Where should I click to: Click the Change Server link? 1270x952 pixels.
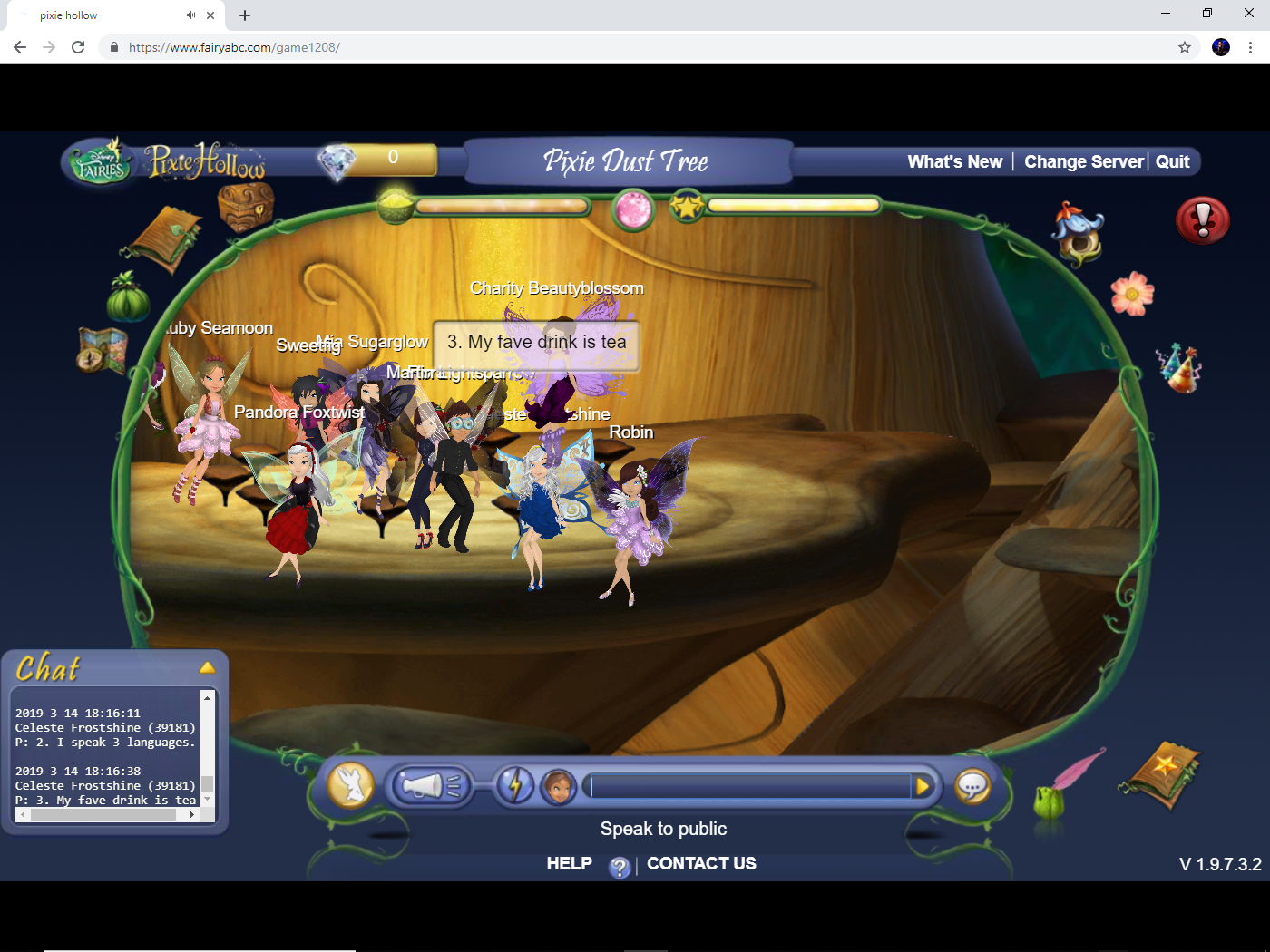tap(1083, 161)
